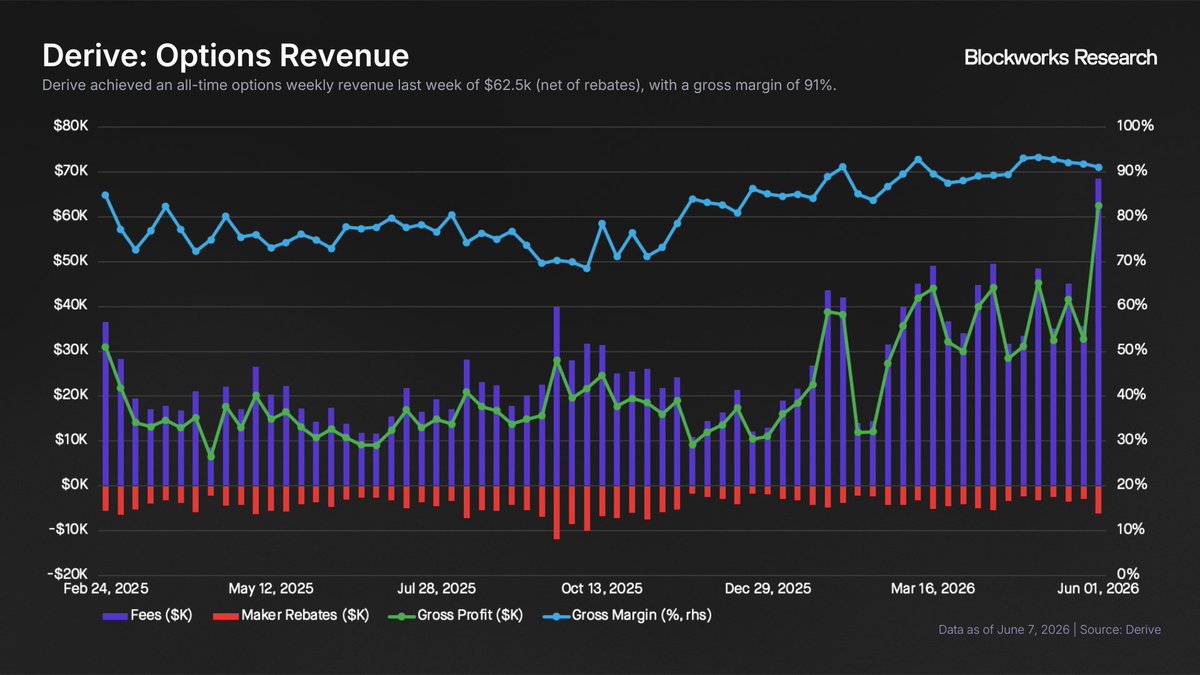1200x675 pixels.
Task: Click the $0K left axis label
Action: (77, 485)
